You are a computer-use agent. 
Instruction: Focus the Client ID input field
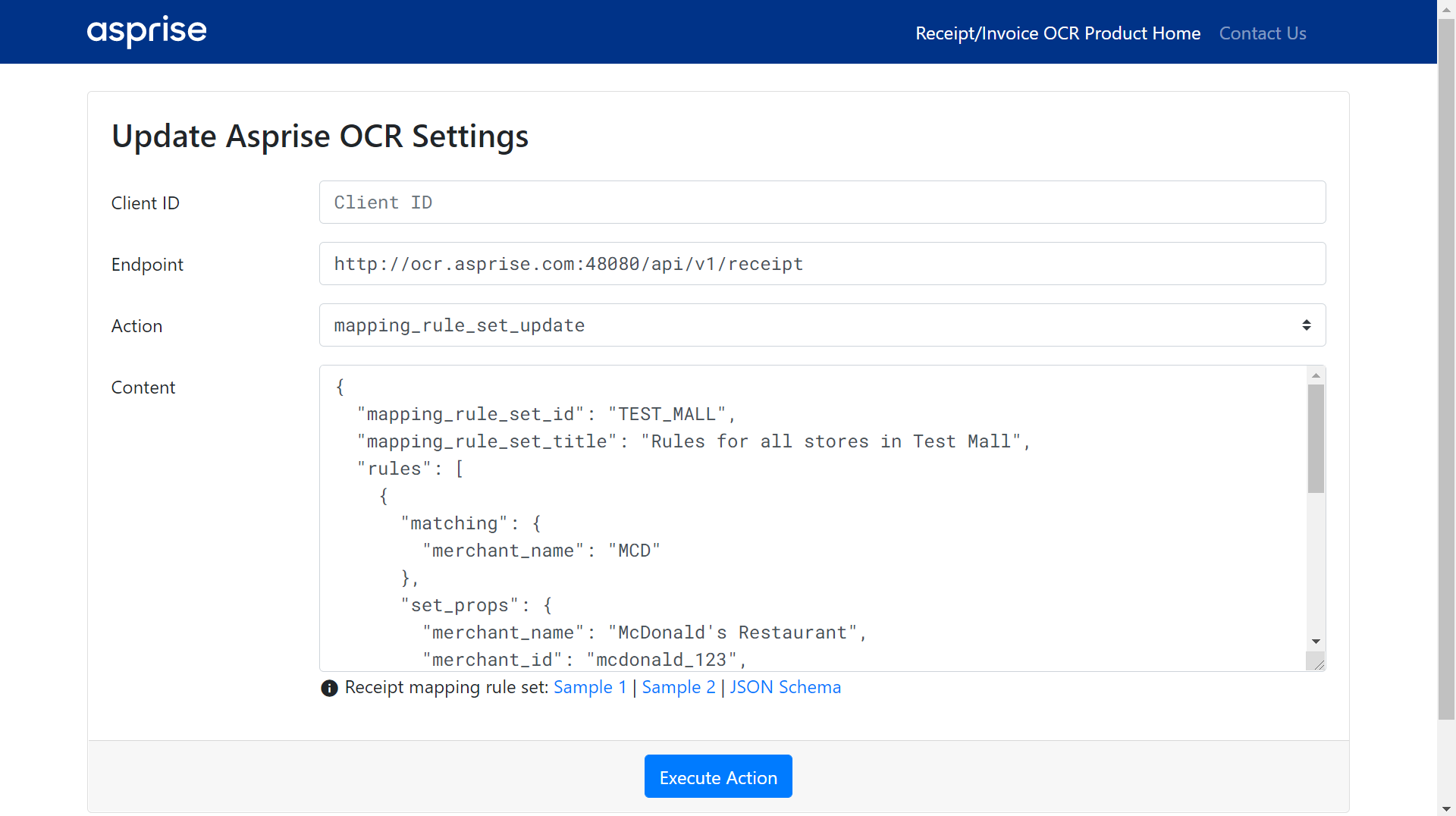point(821,202)
